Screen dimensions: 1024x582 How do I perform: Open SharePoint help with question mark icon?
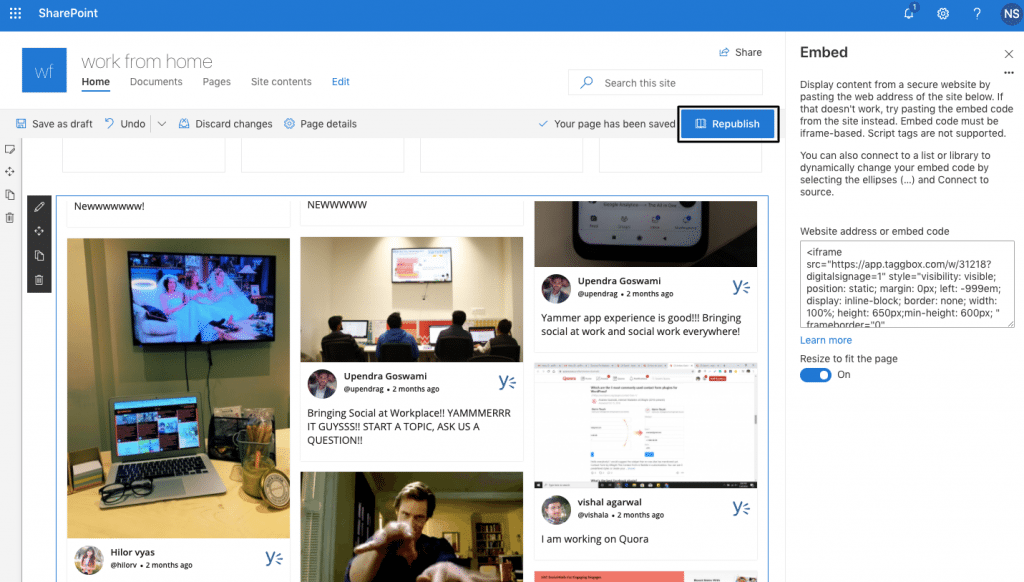(x=977, y=14)
